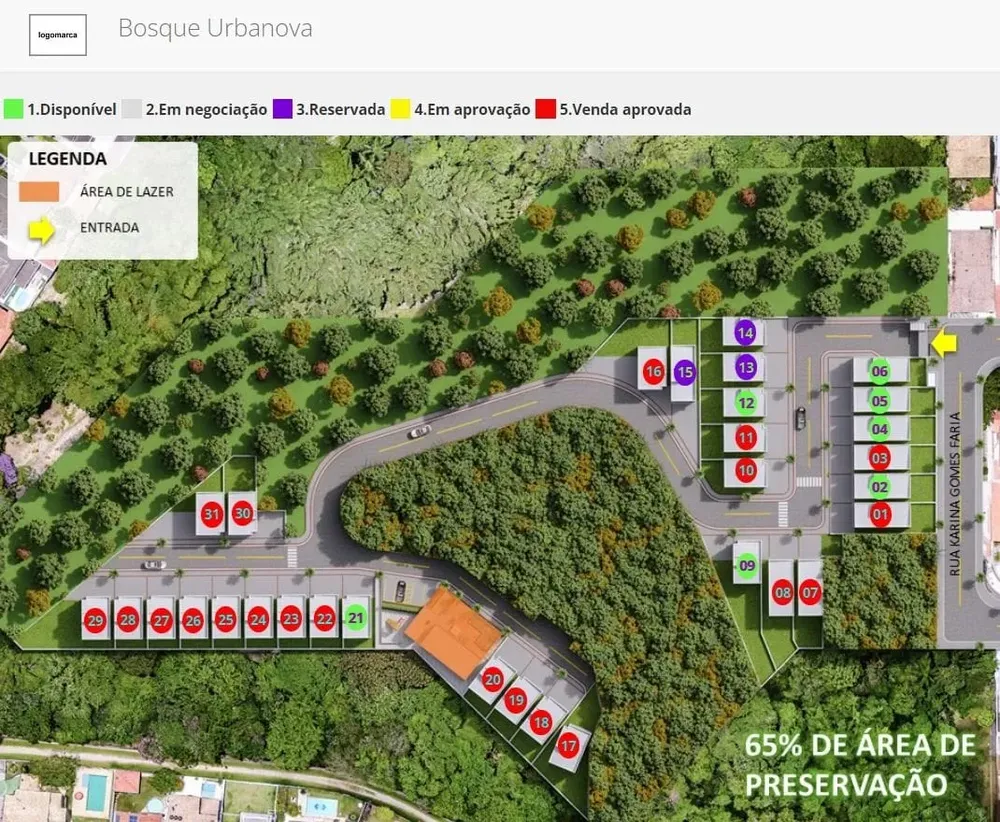Select available lot 21 marker
Image resolution: width=1000 pixels, height=822 pixels.
click(x=356, y=618)
